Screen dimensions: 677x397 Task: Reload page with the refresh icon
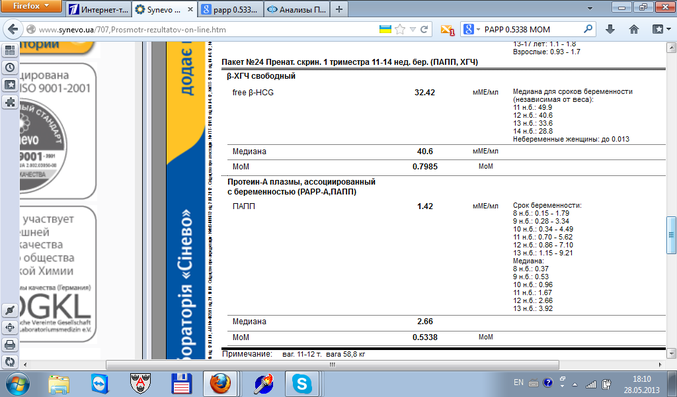(x=424, y=29)
